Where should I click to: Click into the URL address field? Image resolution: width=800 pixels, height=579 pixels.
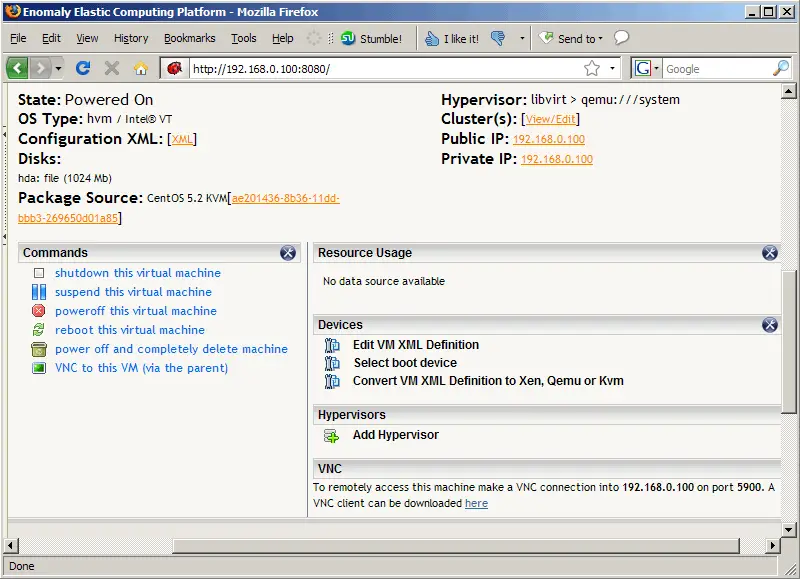385,68
